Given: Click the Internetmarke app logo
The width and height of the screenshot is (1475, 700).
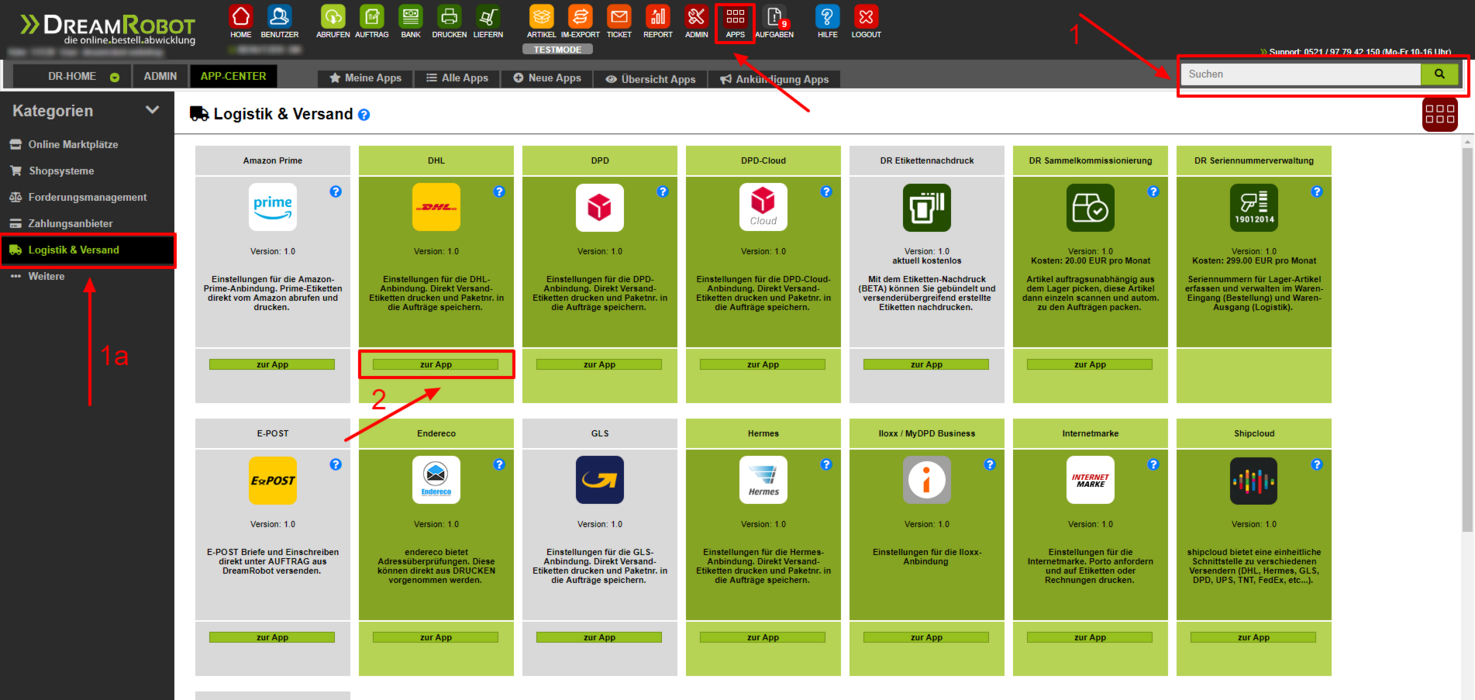Looking at the screenshot, I should pos(1090,480).
